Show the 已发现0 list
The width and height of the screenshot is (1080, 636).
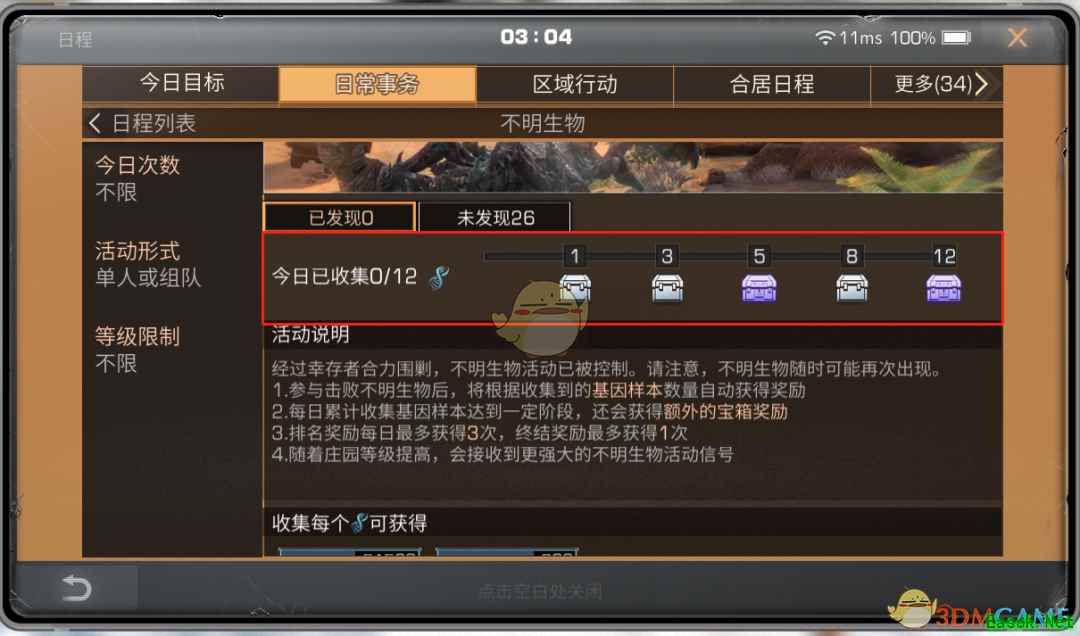tap(340, 217)
